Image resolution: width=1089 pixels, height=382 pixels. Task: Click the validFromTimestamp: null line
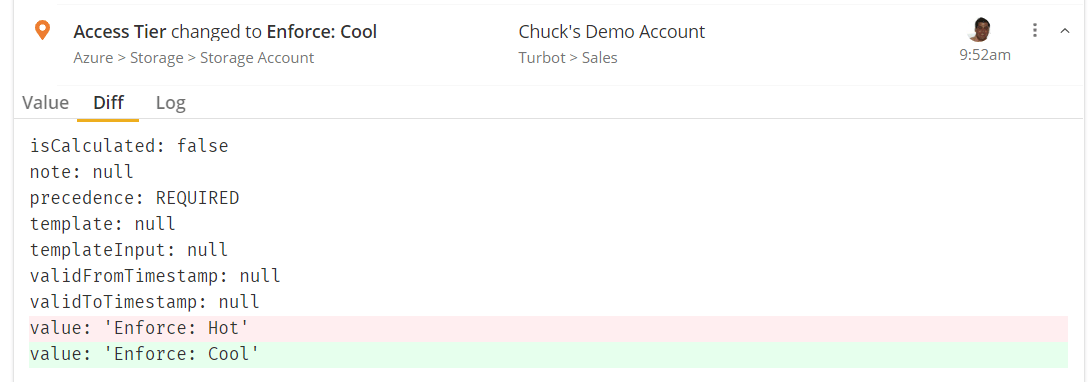(x=155, y=276)
